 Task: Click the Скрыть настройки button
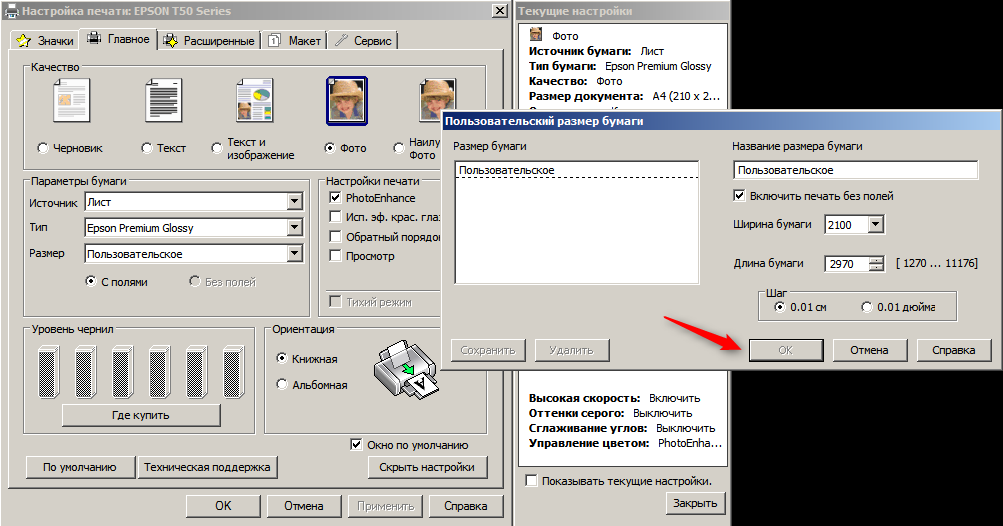pyautogui.click(x=427, y=467)
